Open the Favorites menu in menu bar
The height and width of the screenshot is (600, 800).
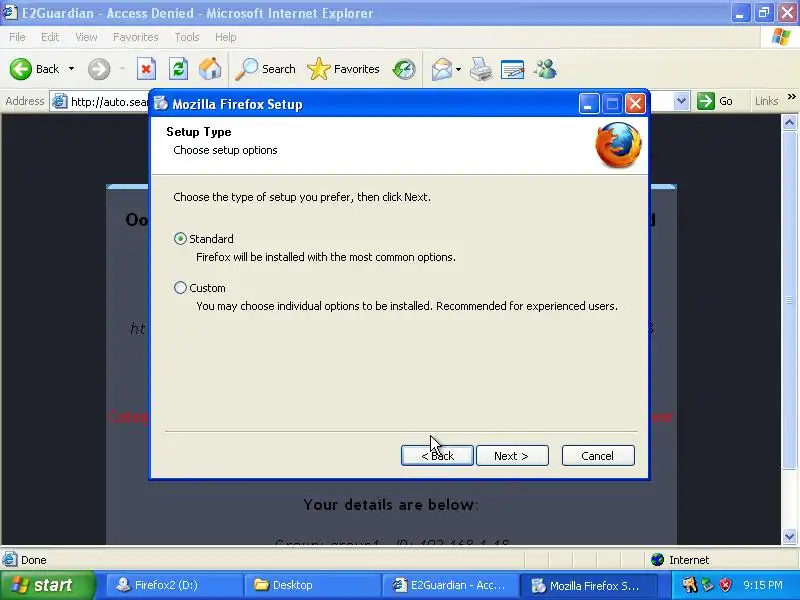point(136,37)
